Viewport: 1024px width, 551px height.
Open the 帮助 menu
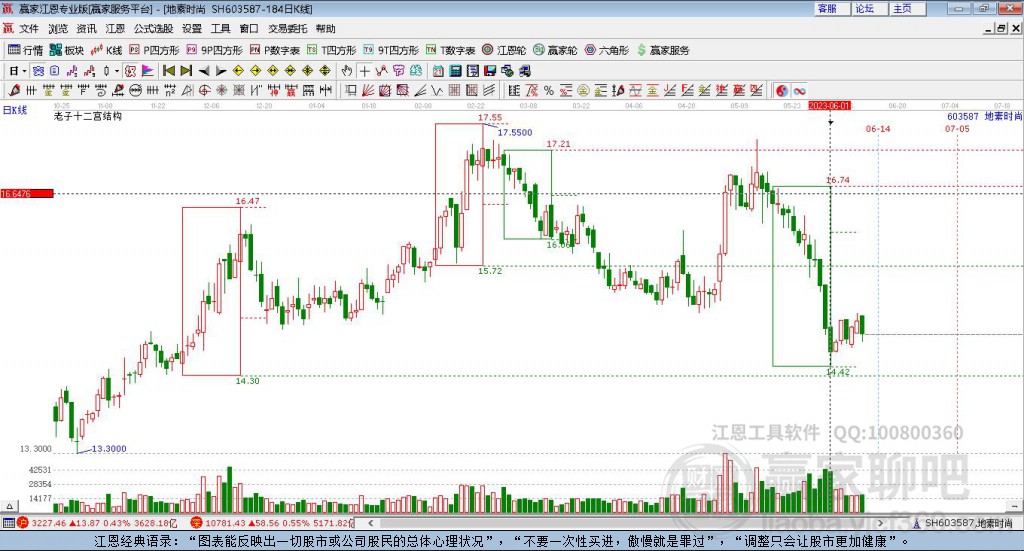(x=325, y=28)
